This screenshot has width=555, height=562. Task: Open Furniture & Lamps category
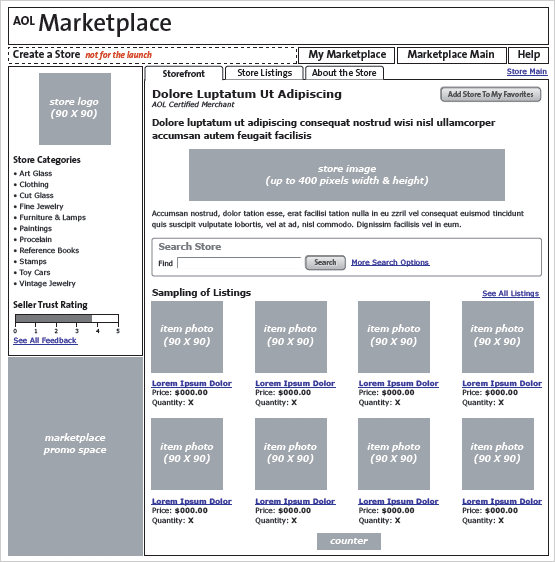click(x=52, y=218)
